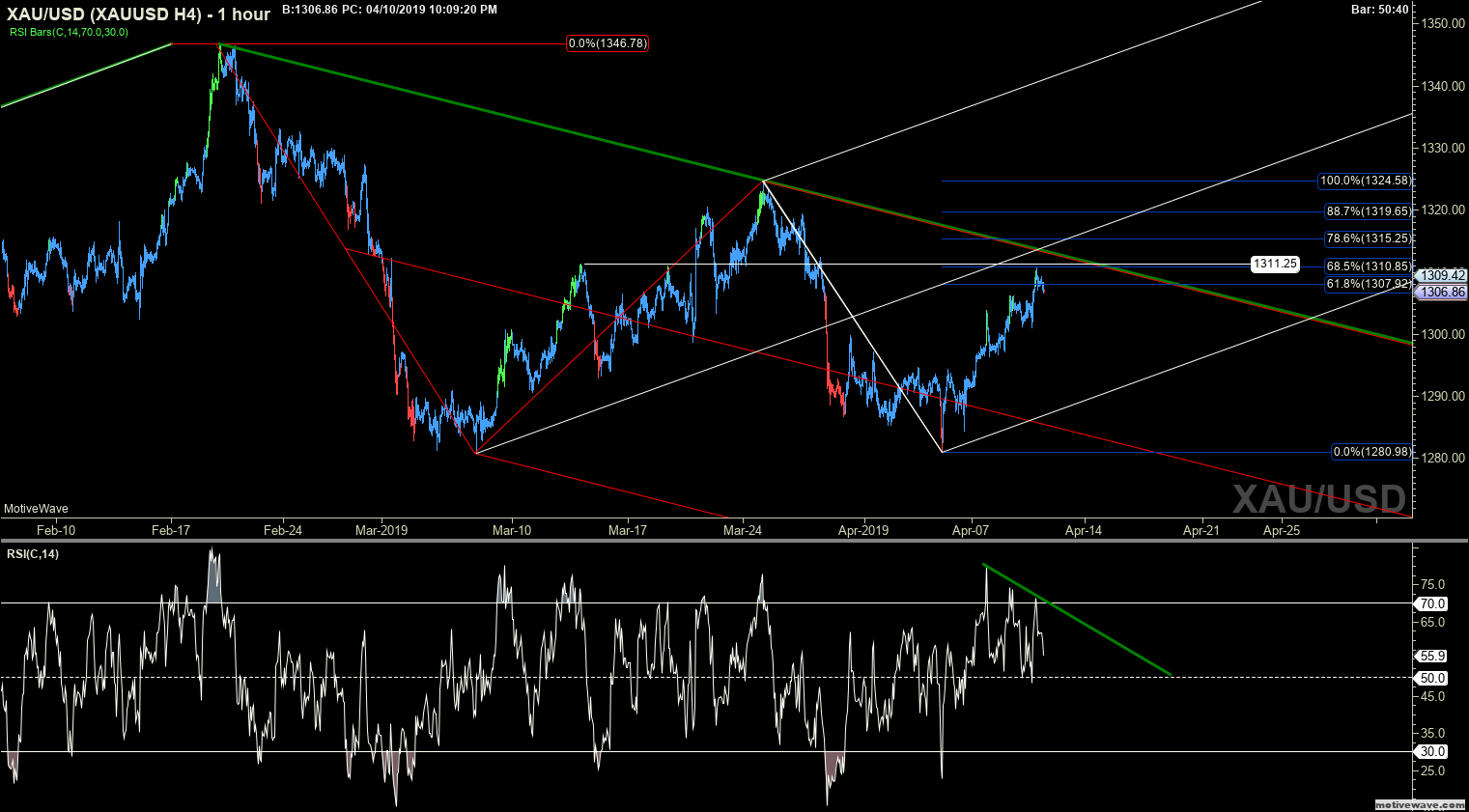Click the Feb-17 date axis label
This screenshot has height=812, width=1469.
point(170,530)
